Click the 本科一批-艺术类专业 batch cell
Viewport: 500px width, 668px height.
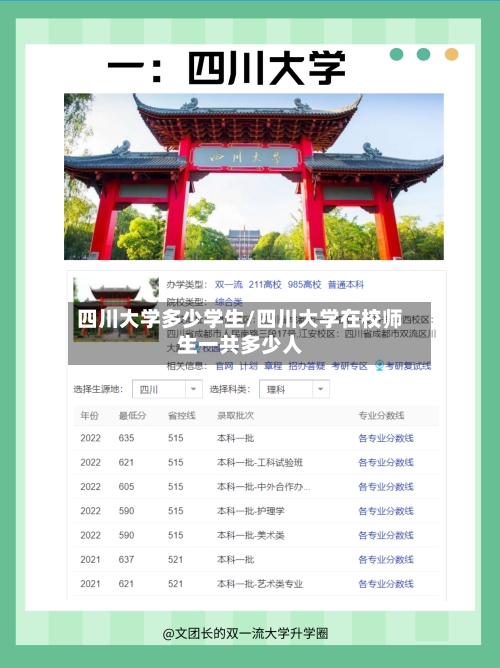click(260, 584)
